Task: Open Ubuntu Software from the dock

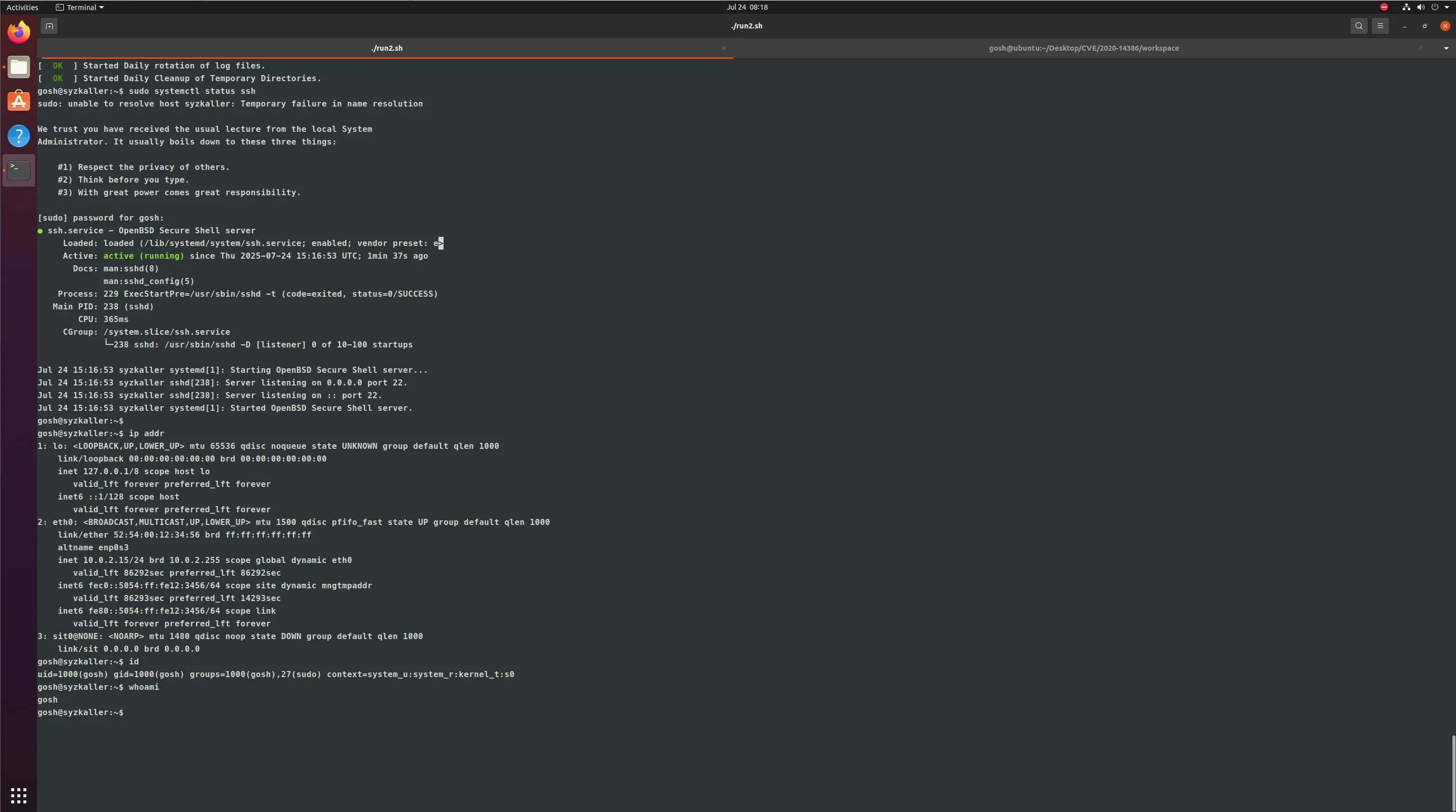Action: 19,102
